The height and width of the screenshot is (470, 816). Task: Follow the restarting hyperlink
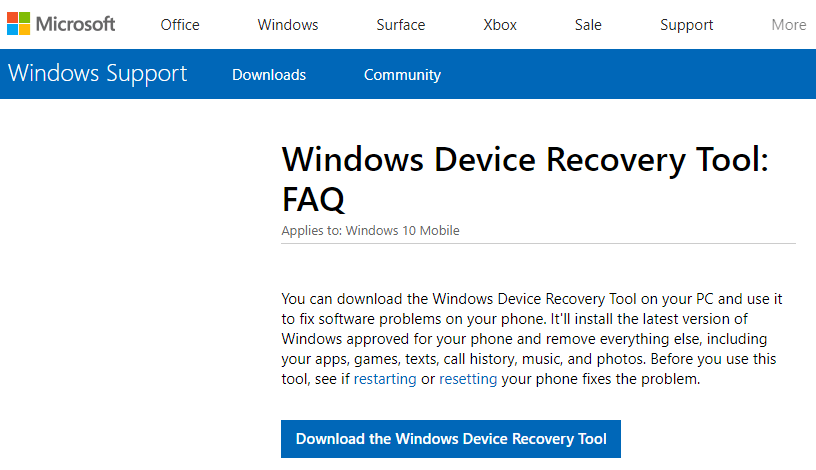385,379
